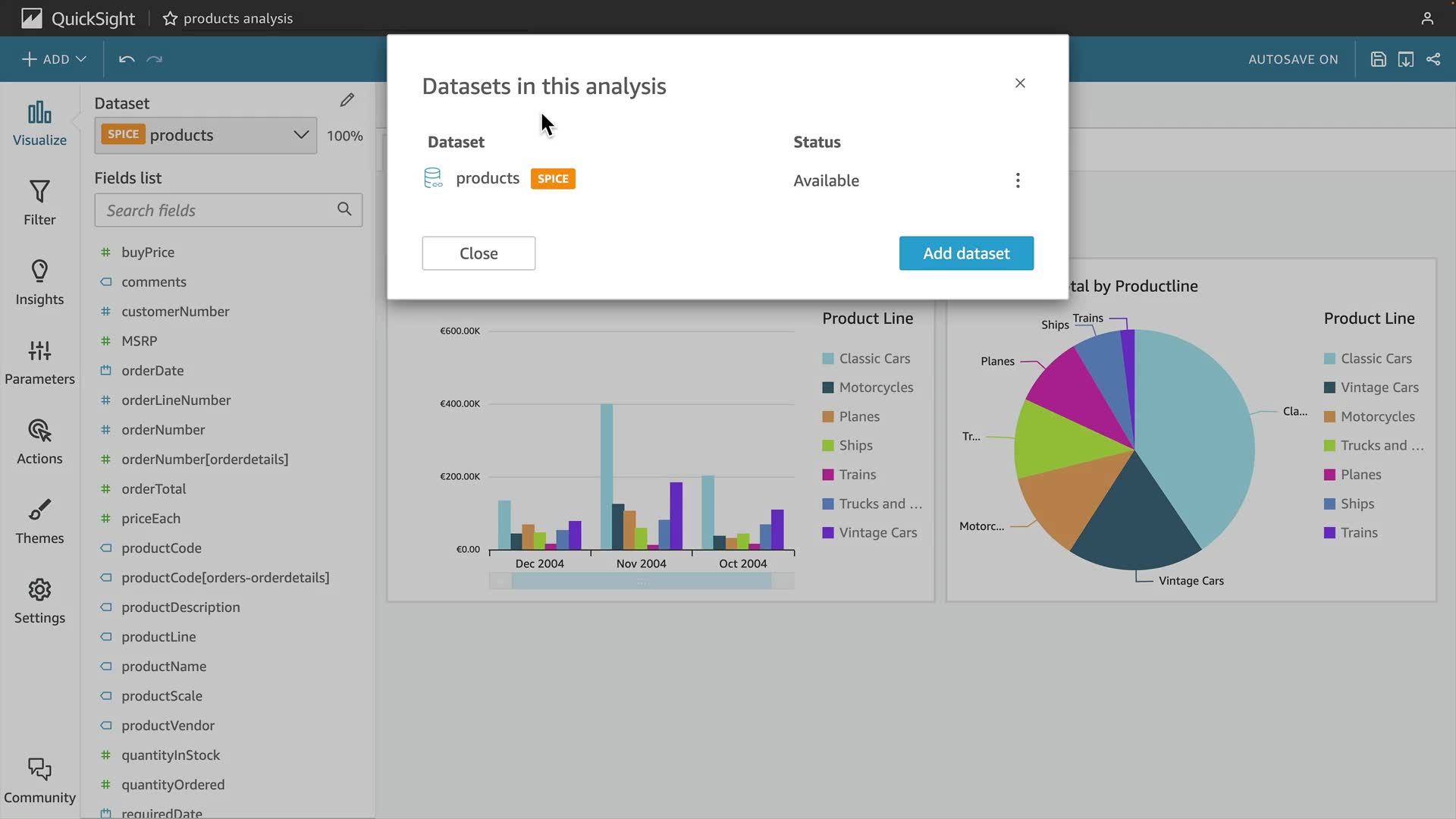This screenshot has width=1456, height=819.
Task: Click the undo arrow in toolbar
Action: pos(127,59)
